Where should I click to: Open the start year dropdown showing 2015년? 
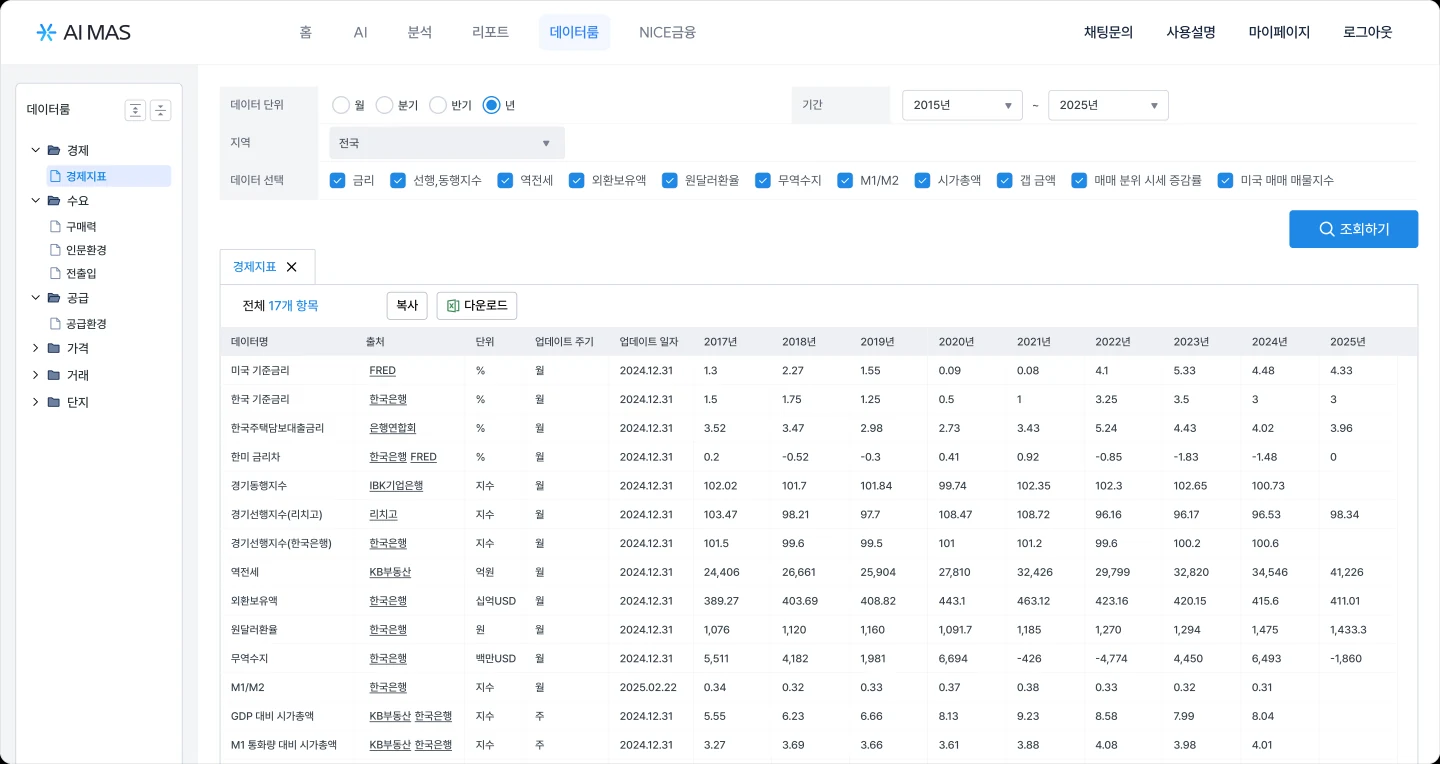pyautogui.click(x=962, y=105)
